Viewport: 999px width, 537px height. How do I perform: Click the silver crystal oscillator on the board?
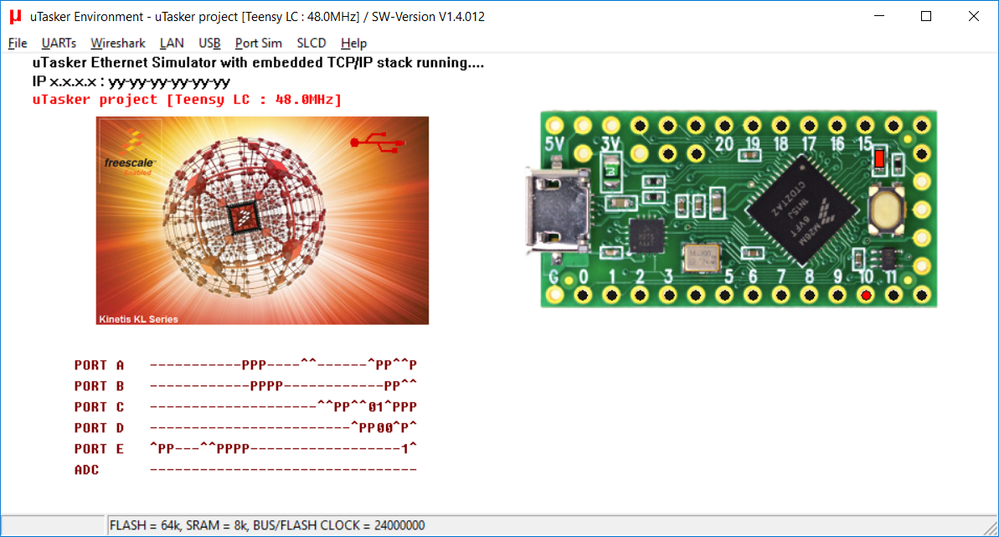(701, 257)
